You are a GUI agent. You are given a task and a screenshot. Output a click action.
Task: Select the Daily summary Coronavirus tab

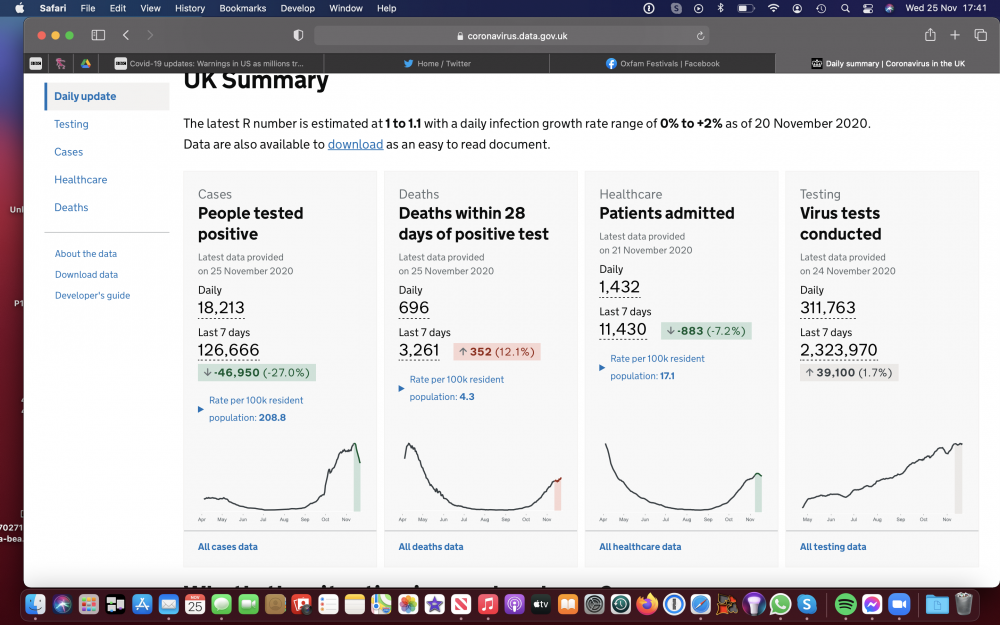(x=888, y=63)
